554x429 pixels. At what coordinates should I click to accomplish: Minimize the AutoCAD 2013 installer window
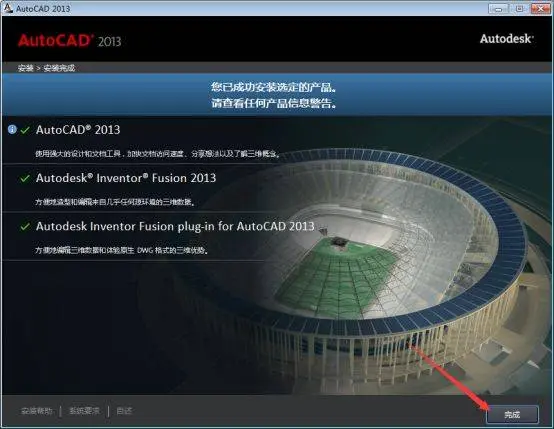tap(498, 8)
